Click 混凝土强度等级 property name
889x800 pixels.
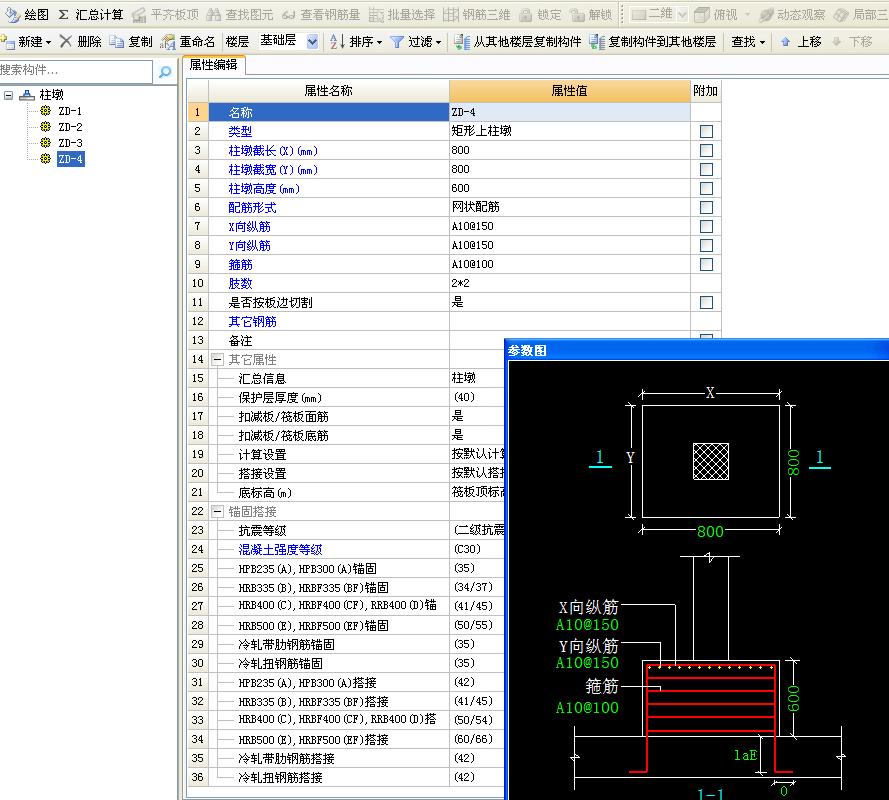coord(281,549)
